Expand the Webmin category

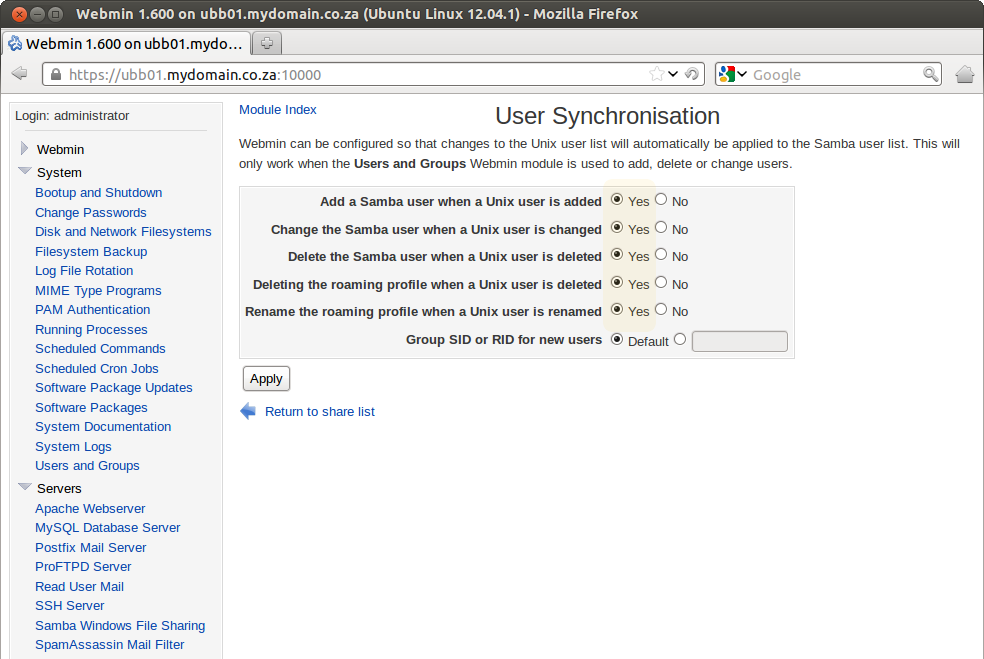point(24,149)
